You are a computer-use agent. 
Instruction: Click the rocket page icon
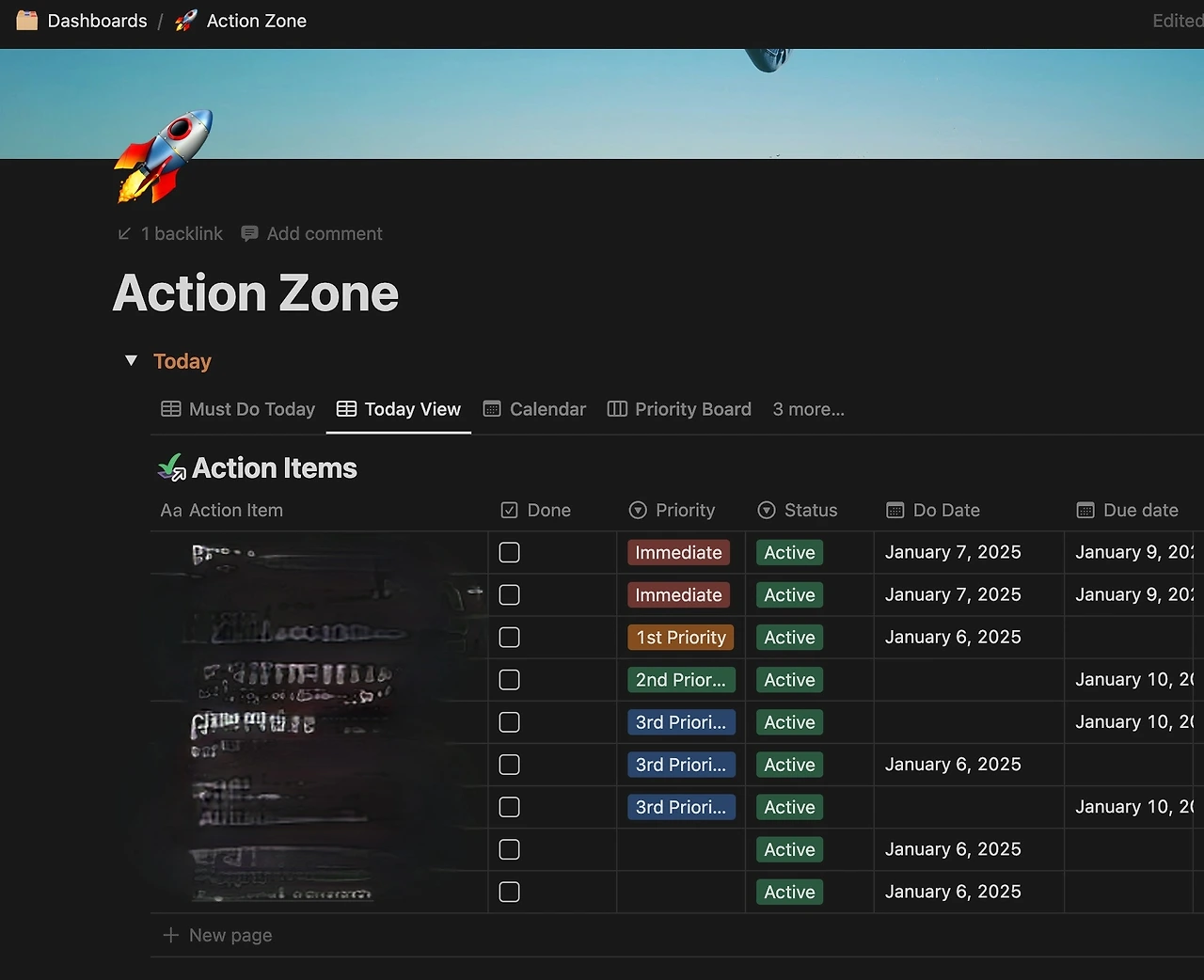point(164,158)
